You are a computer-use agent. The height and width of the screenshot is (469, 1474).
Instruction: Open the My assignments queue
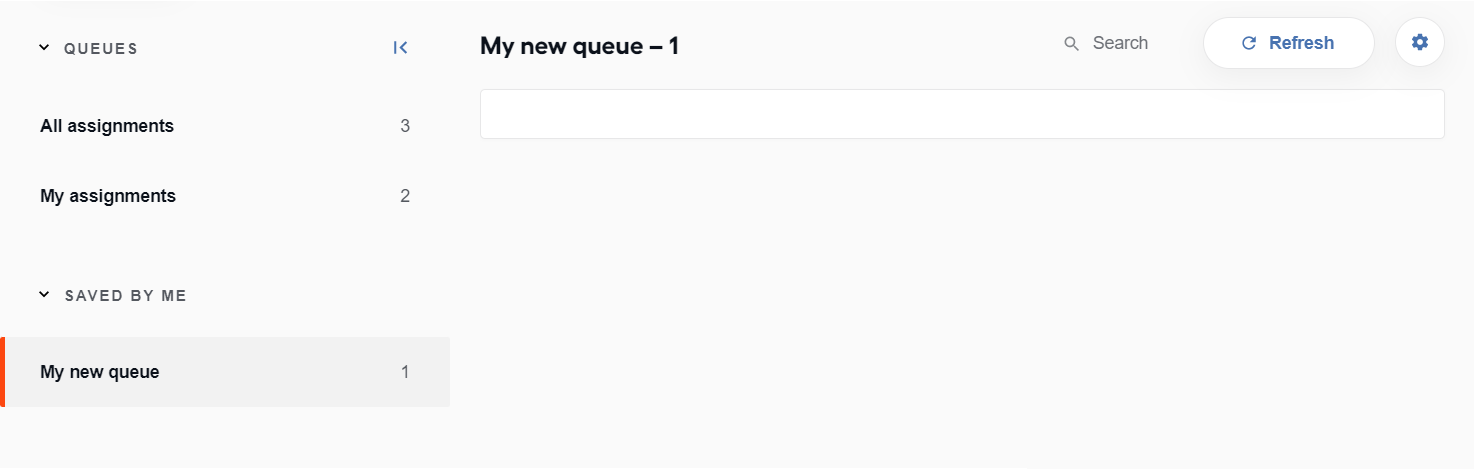coord(225,196)
